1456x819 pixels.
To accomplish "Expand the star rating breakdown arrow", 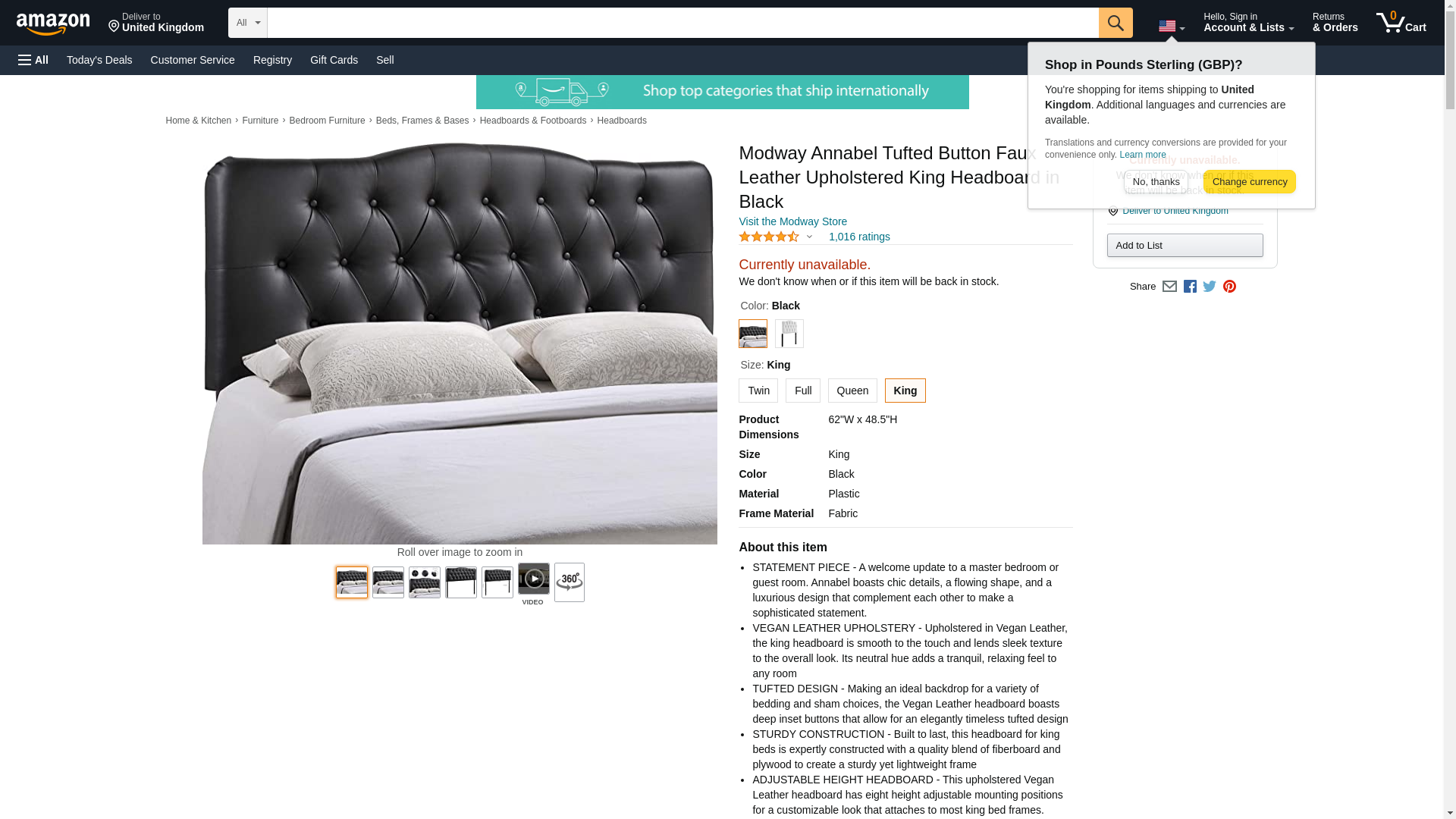I will coord(809,237).
